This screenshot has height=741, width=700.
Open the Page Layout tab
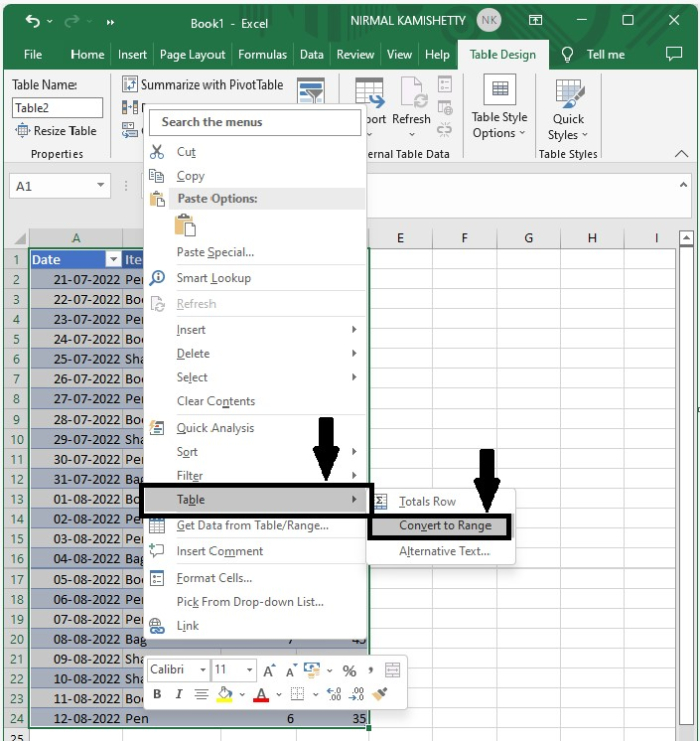coord(192,55)
